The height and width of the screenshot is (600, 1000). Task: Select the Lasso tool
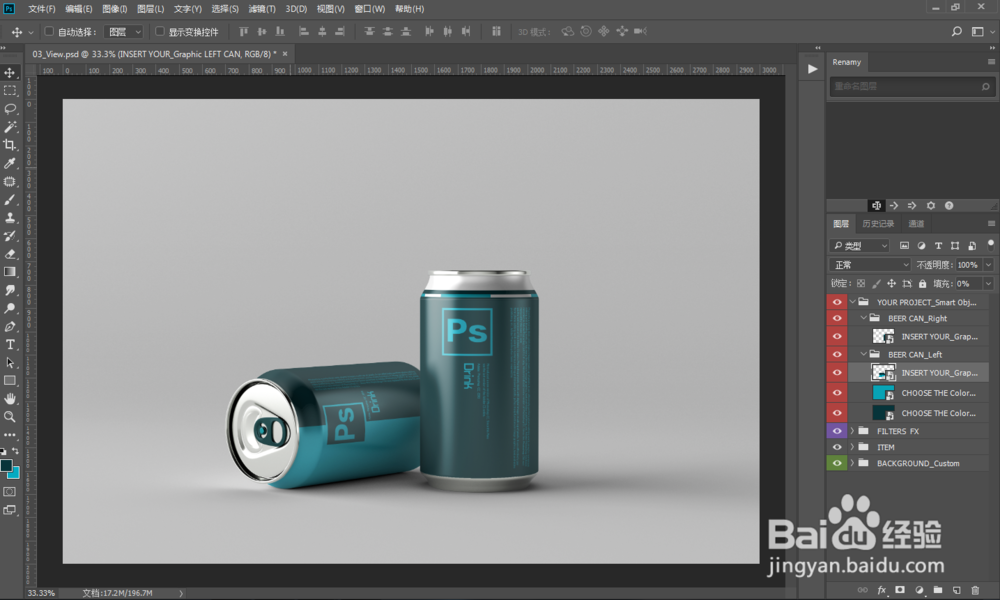point(10,108)
